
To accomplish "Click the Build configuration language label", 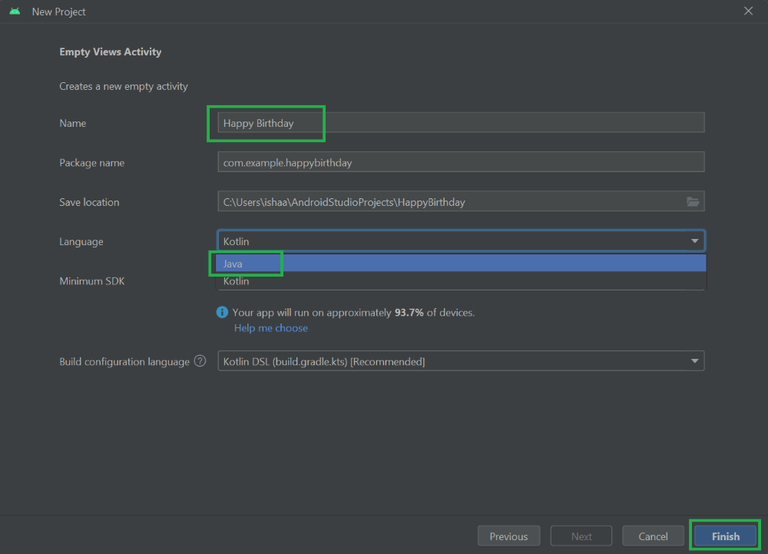I will (x=124, y=361).
